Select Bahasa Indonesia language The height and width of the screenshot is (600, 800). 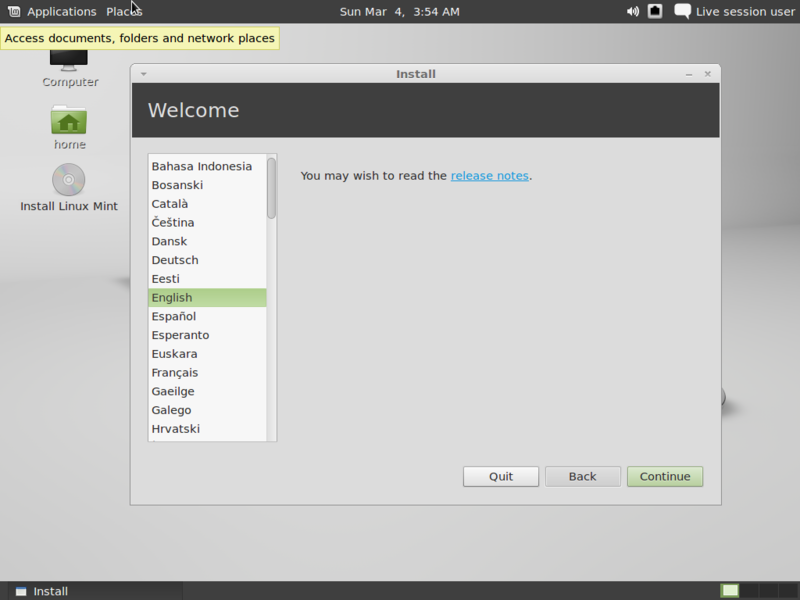pos(207,166)
